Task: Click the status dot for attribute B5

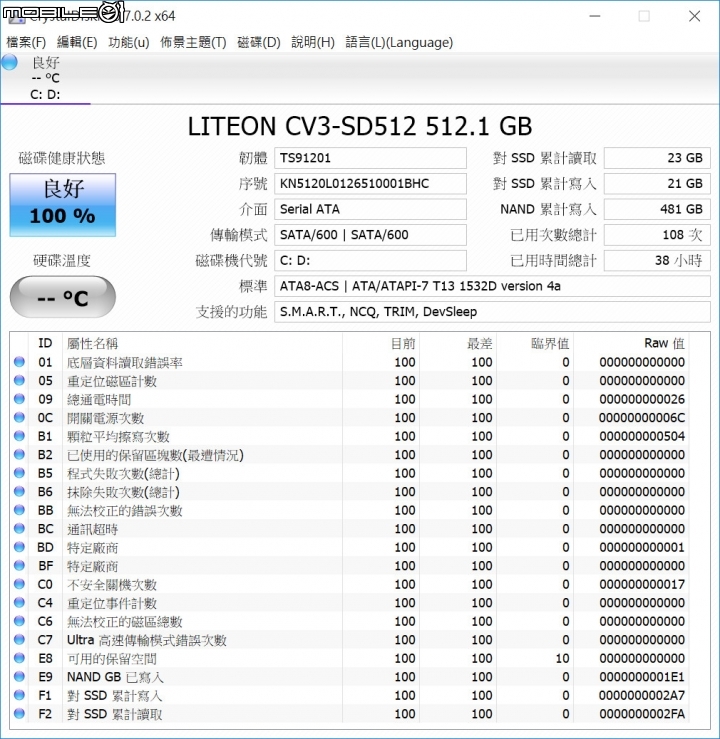Action: (x=19, y=473)
